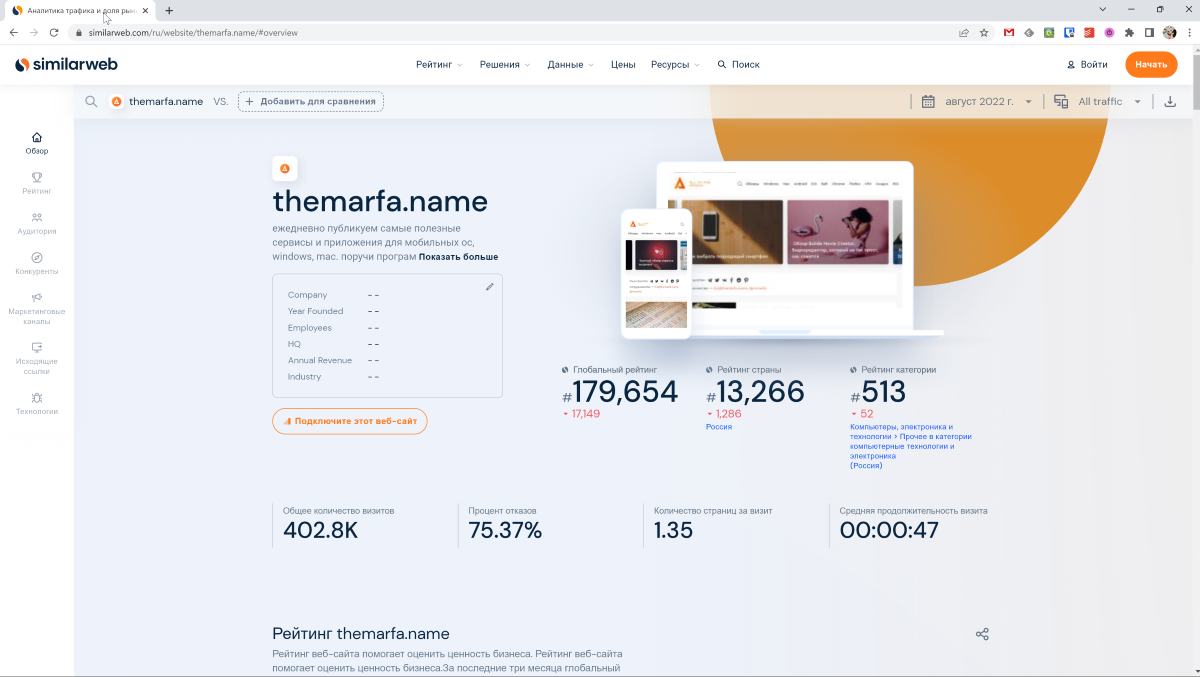The image size is (1200, 677).
Task: Open the Similarweb logo home link
Action: click(66, 64)
